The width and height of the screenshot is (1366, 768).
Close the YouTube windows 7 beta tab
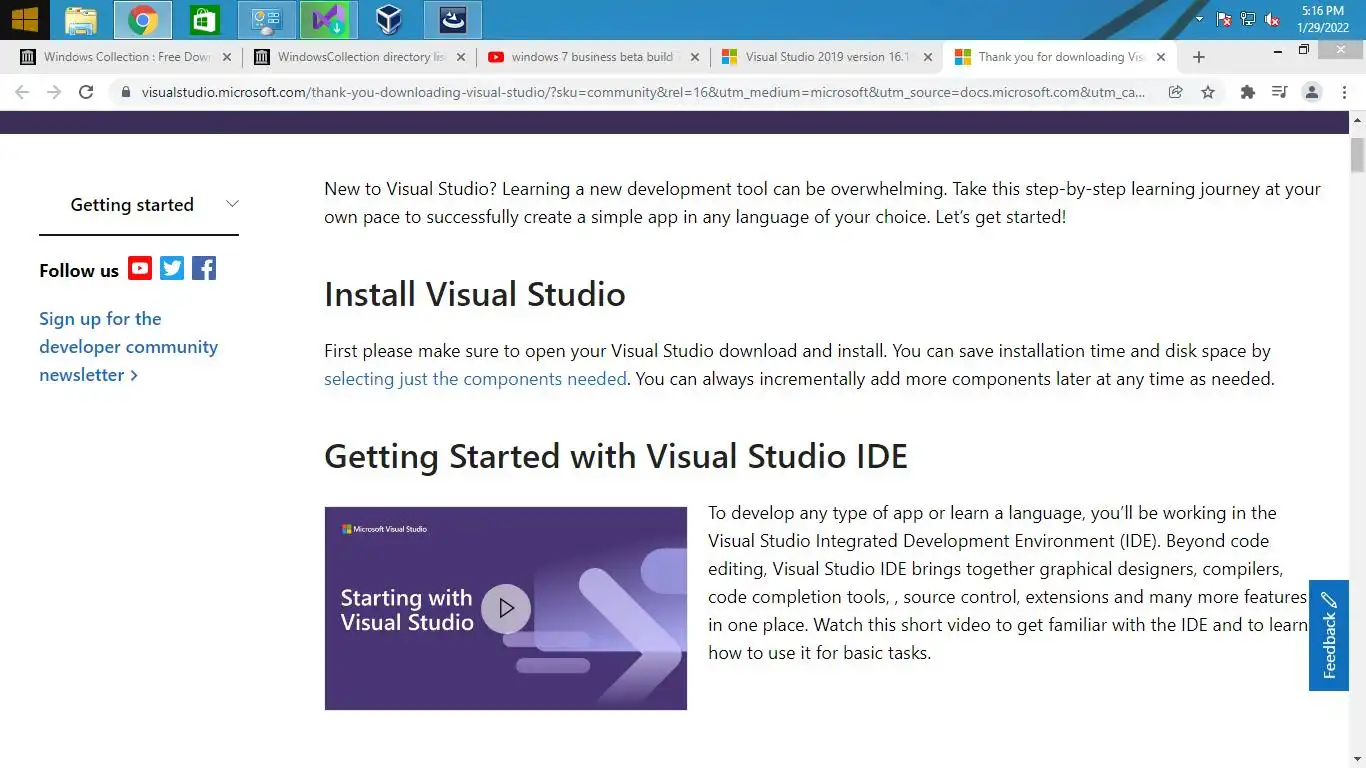coord(694,57)
